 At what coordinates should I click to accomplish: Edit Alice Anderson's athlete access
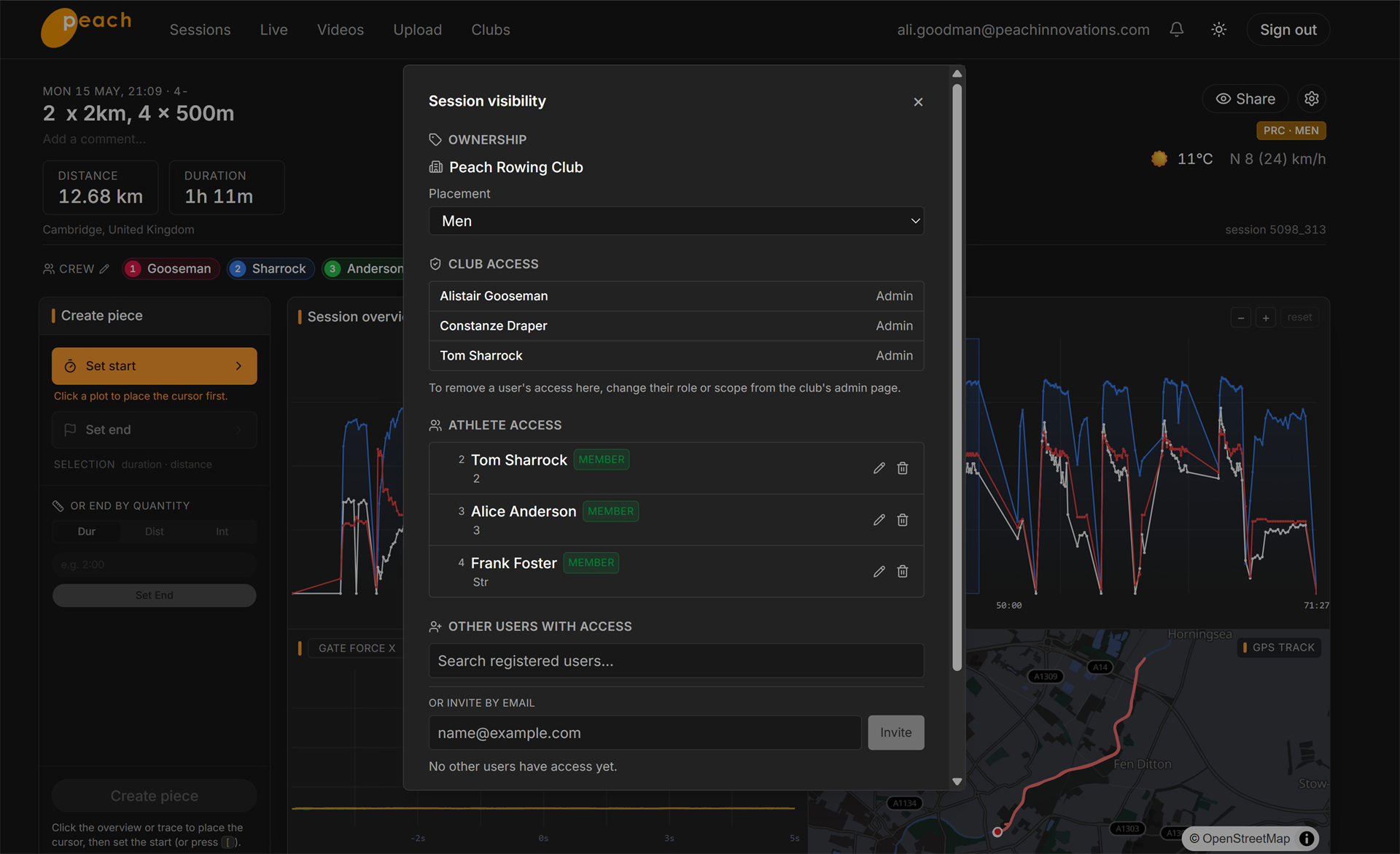pyautogui.click(x=879, y=520)
